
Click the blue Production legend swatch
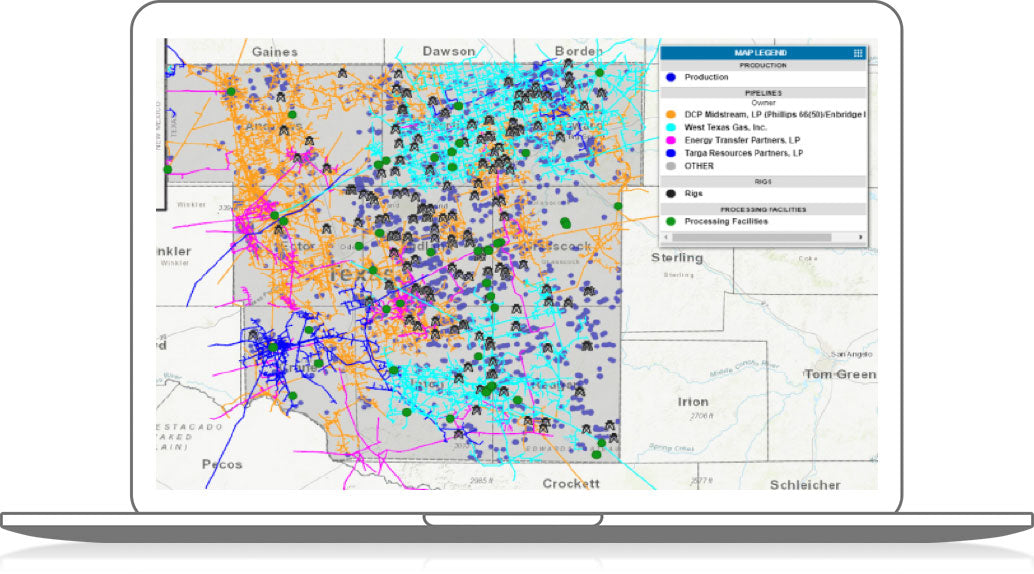click(671, 77)
